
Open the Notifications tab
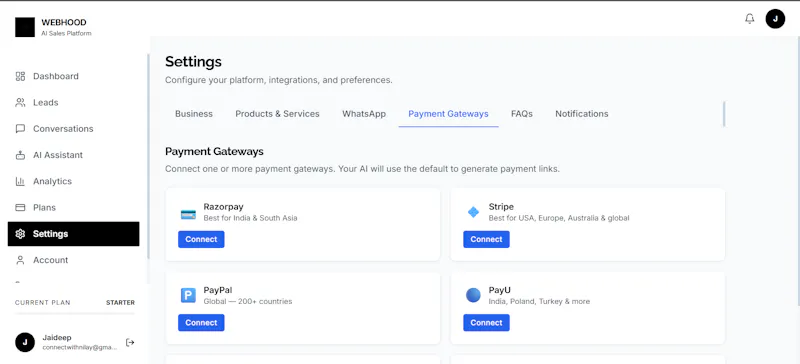[582, 114]
